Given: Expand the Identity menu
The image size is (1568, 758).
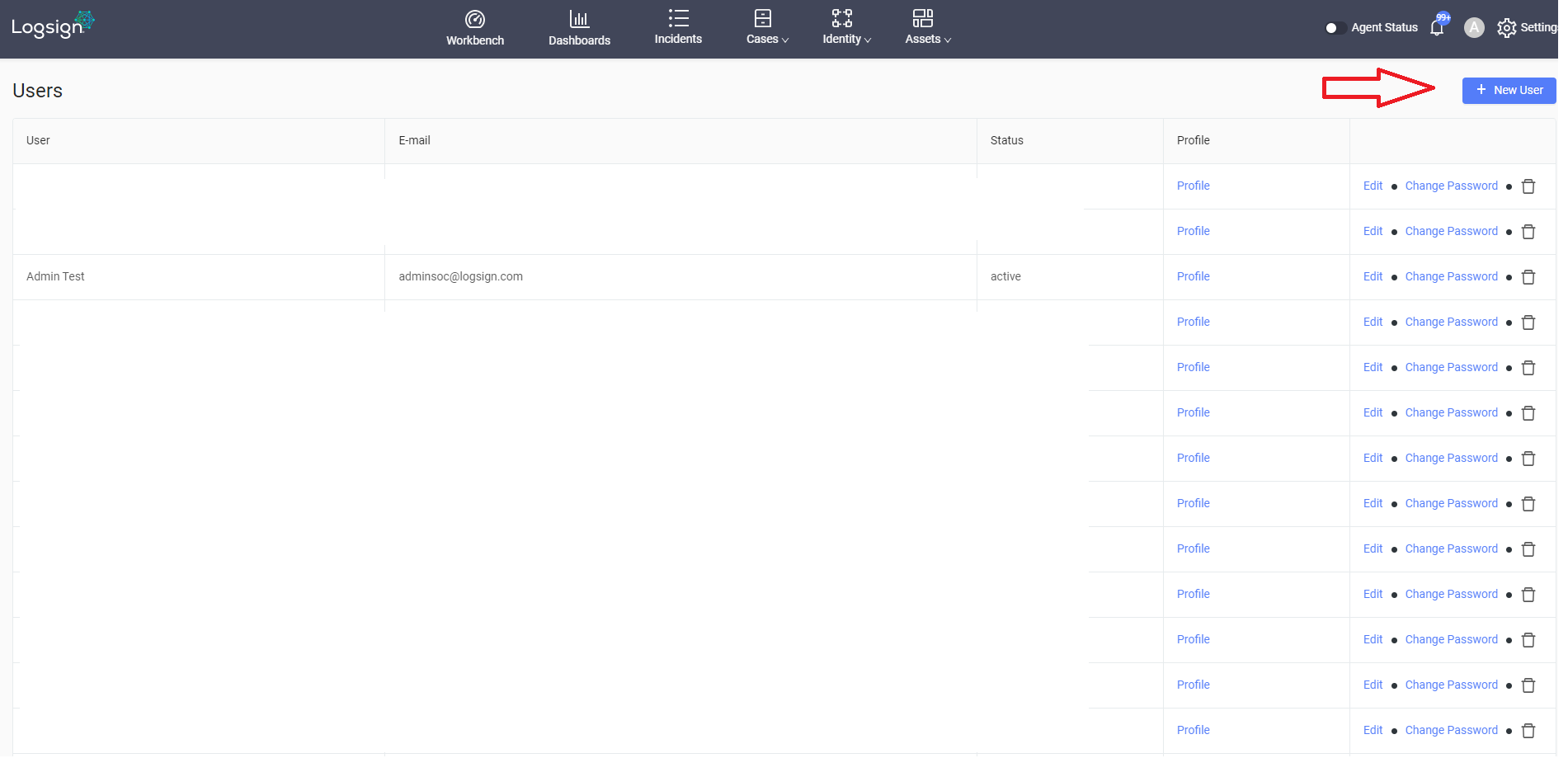Looking at the screenshot, I should (846, 28).
